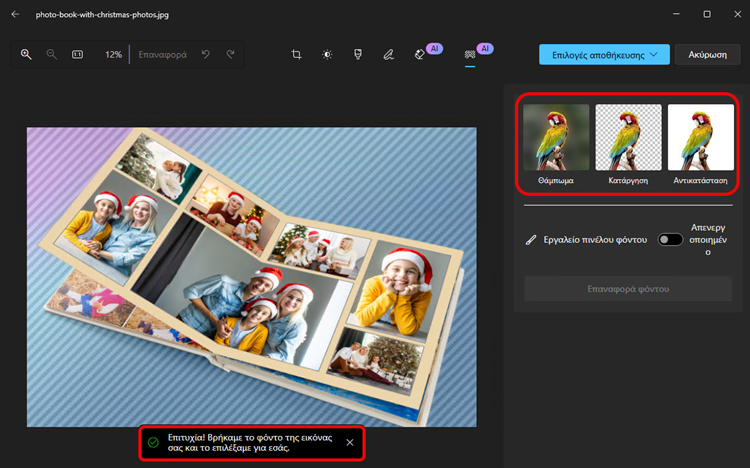The width and height of the screenshot is (750, 468).
Task: Select the Αντικατάσταση replace background thumbnail
Action: coord(700,138)
